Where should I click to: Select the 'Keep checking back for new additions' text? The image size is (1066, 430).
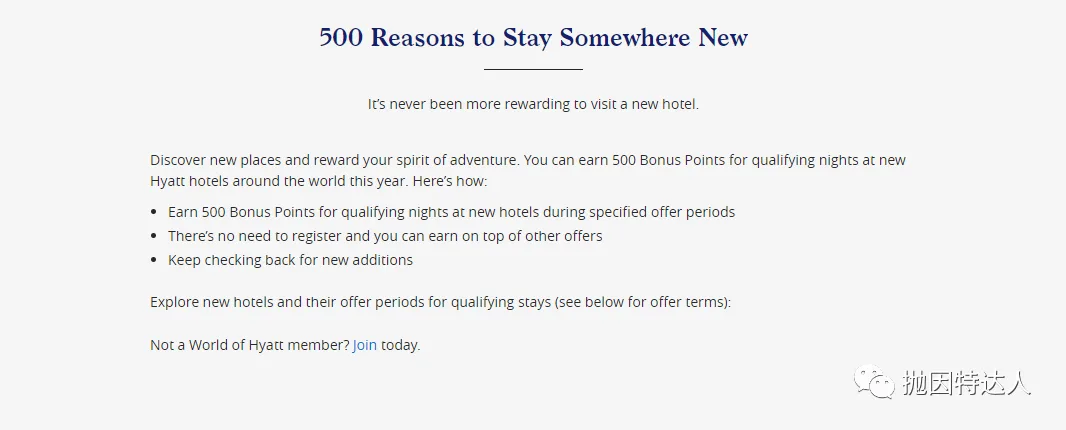point(290,260)
